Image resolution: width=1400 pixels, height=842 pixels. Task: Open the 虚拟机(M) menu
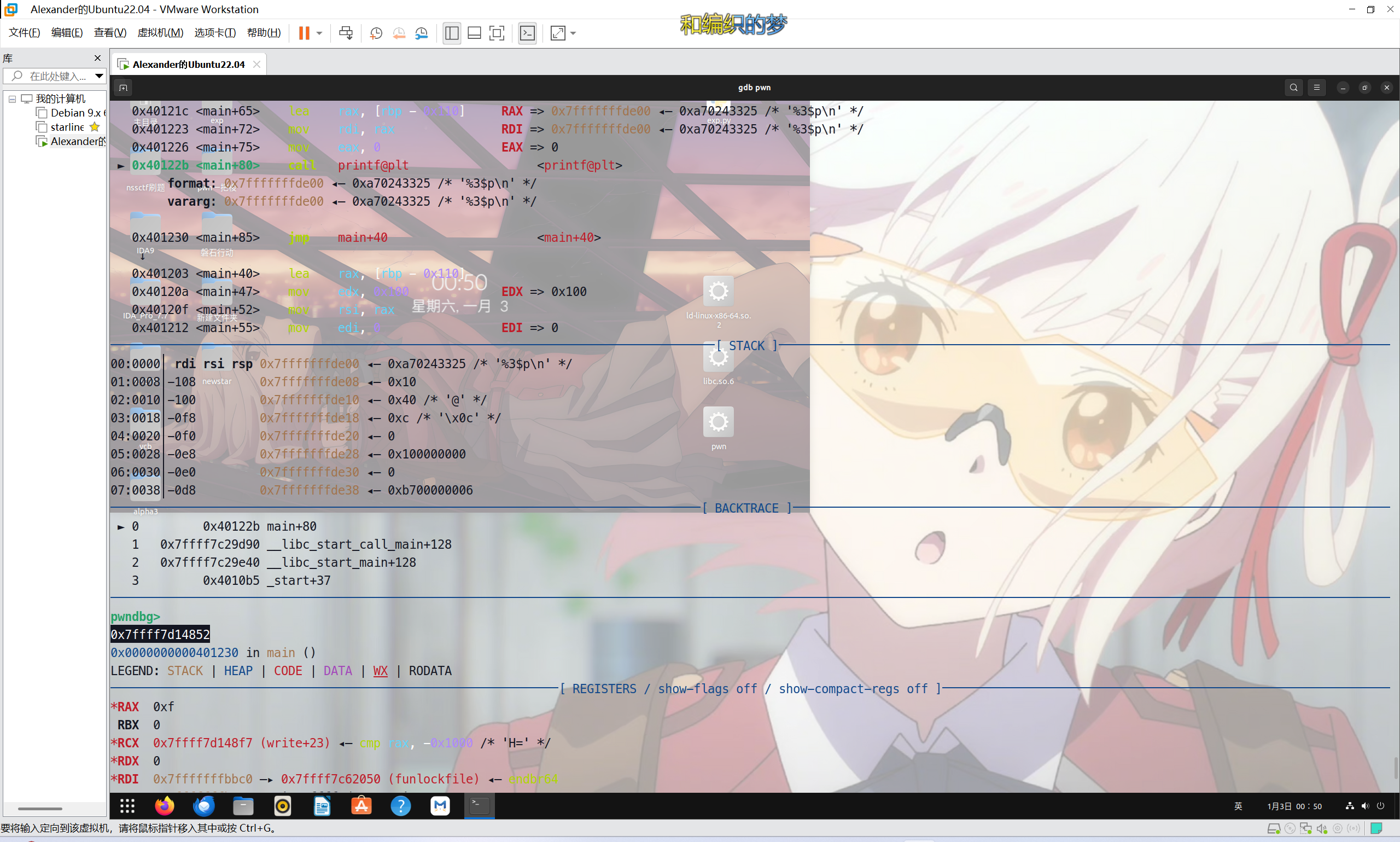point(160,32)
